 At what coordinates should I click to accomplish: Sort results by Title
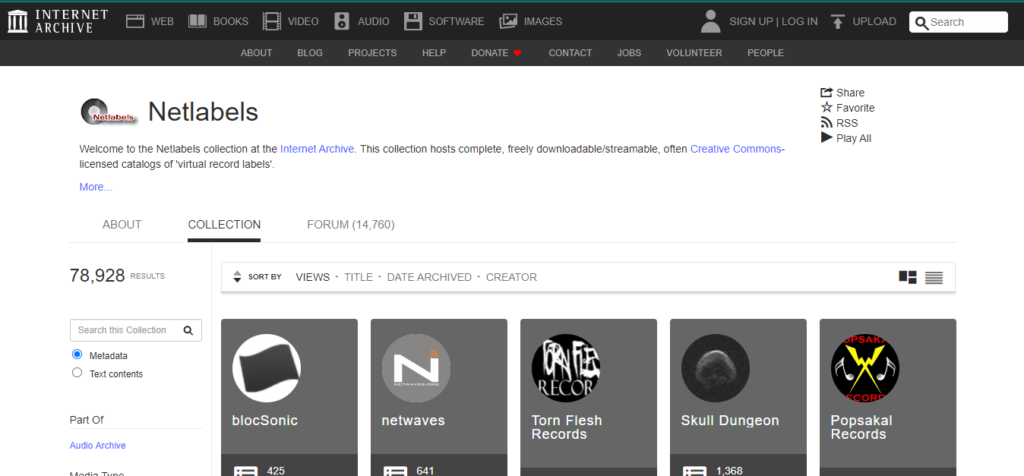(x=359, y=277)
